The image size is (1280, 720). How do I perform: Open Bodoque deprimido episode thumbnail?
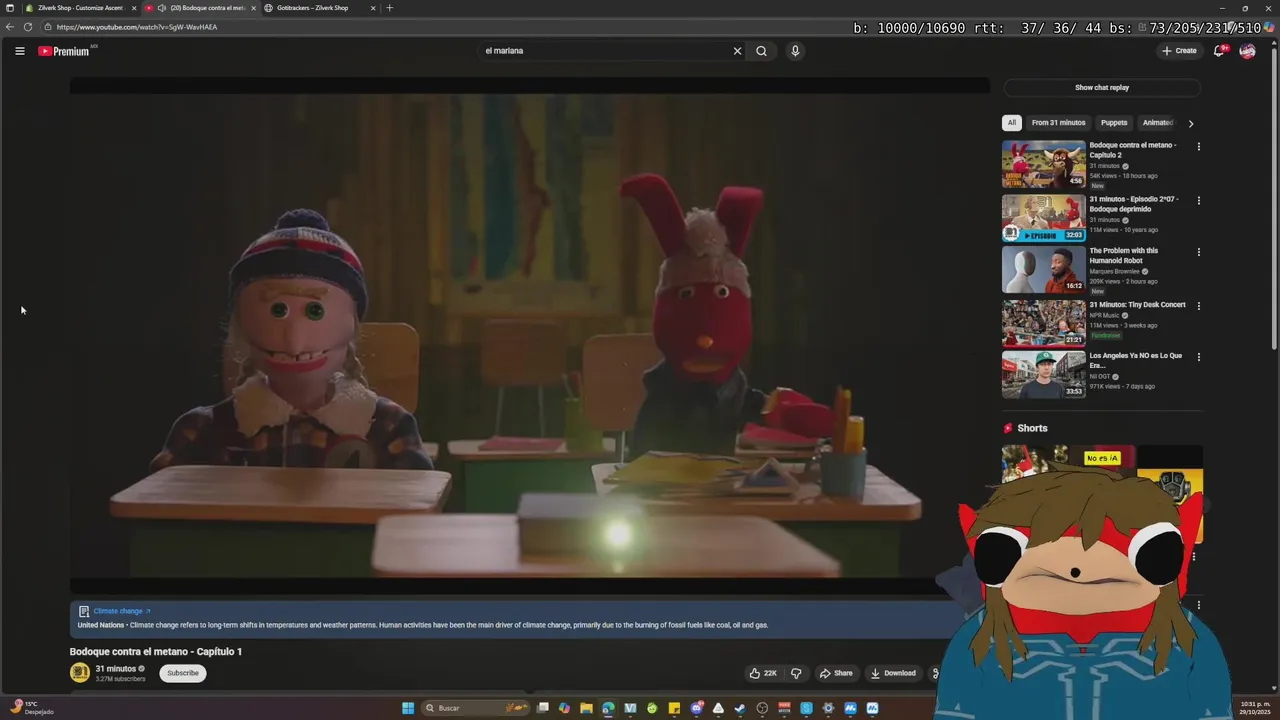tap(1044, 218)
